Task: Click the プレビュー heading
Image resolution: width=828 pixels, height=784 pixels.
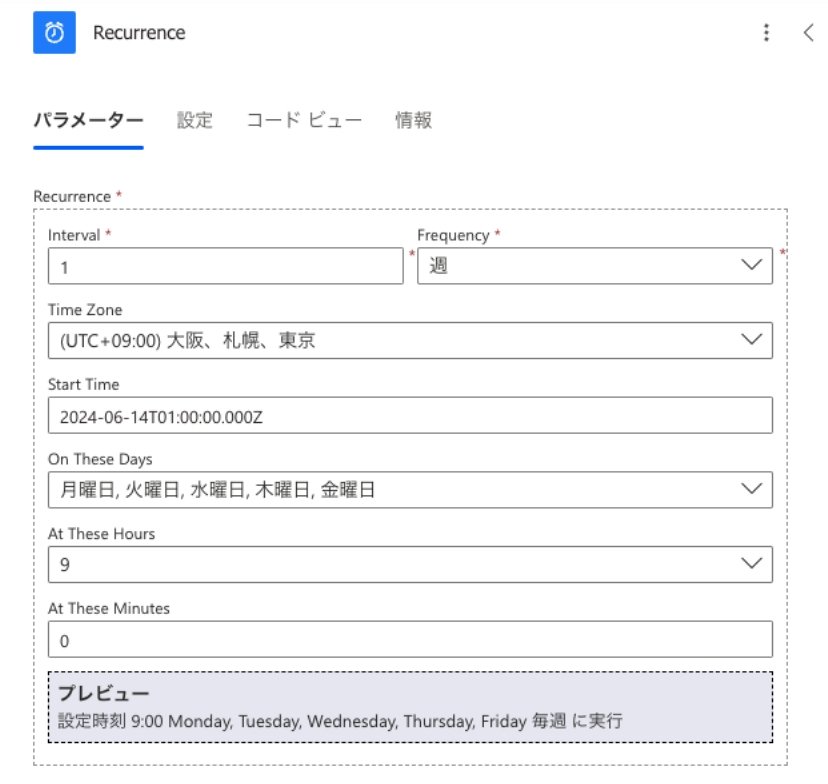Action: click(104, 693)
